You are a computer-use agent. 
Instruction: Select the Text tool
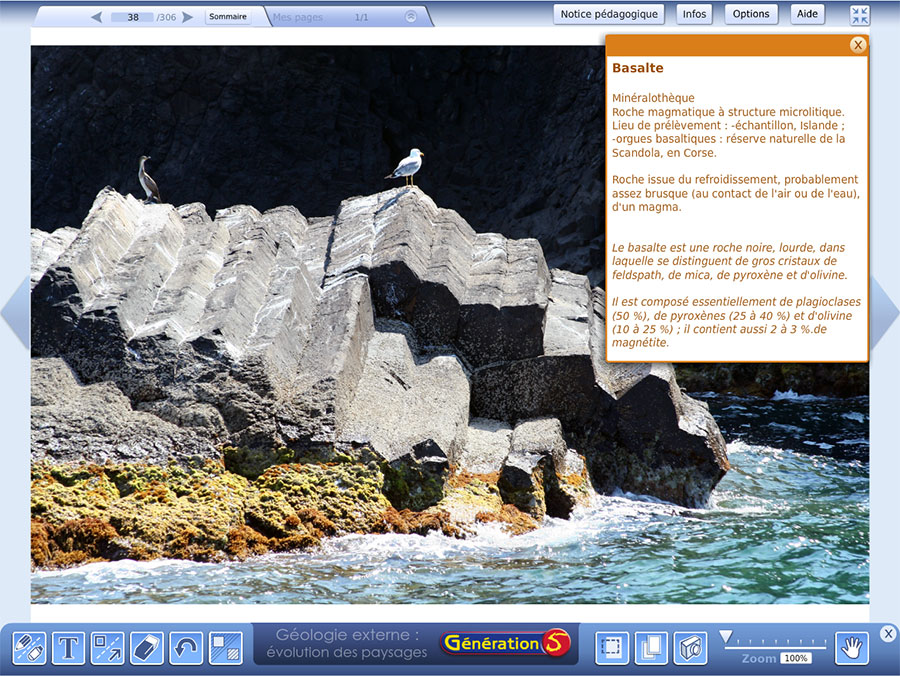[x=68, y=648]
